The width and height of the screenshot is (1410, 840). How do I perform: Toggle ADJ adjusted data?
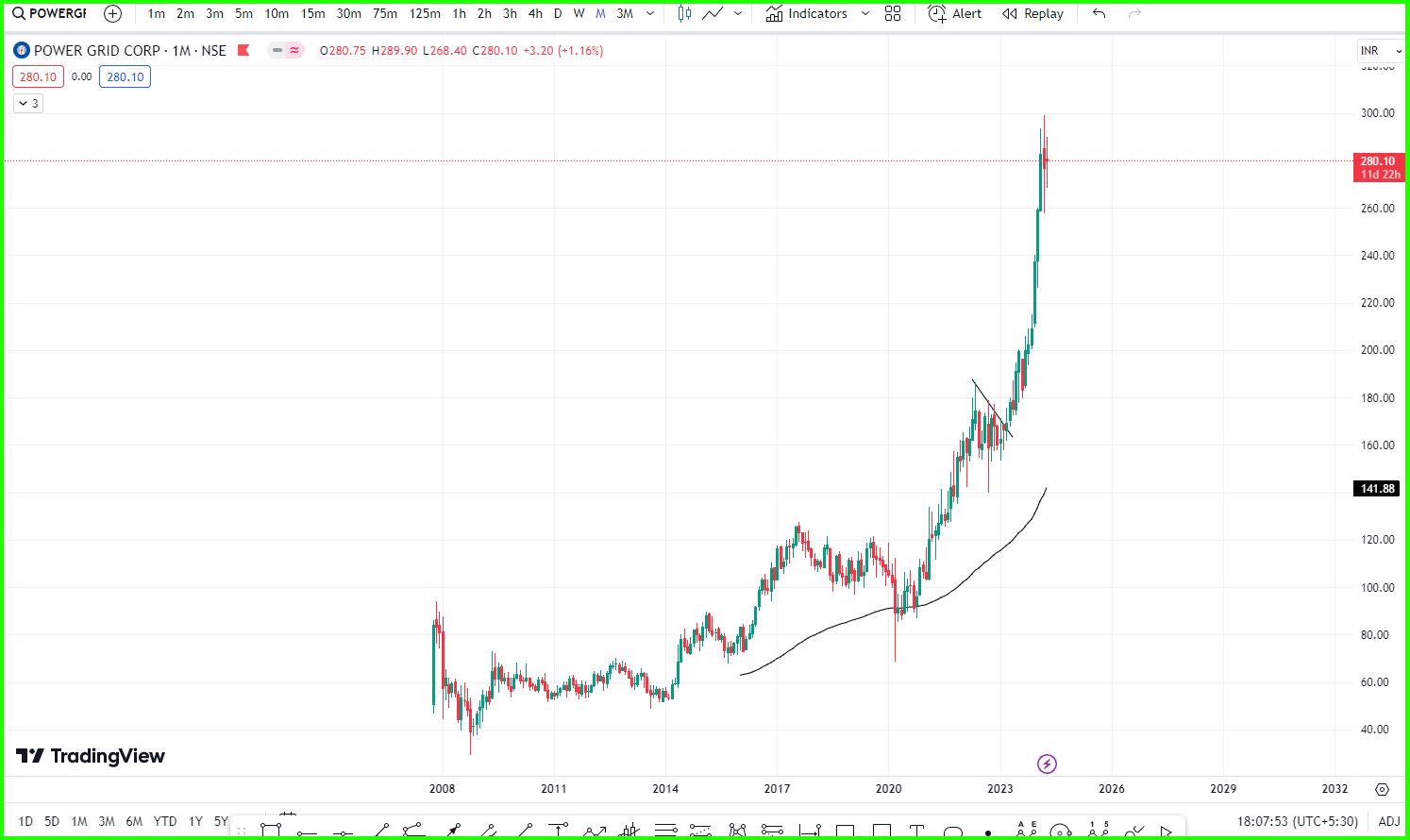coord(1389,821)
